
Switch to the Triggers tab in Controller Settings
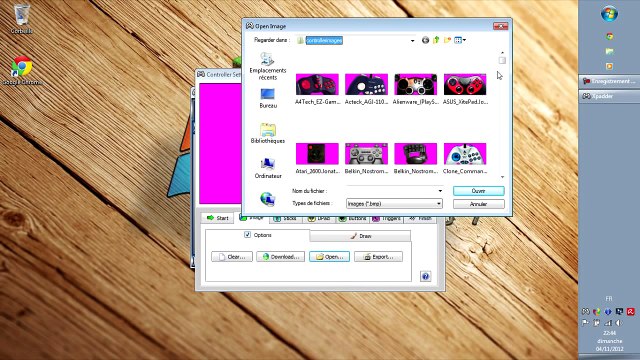(387, 219)
